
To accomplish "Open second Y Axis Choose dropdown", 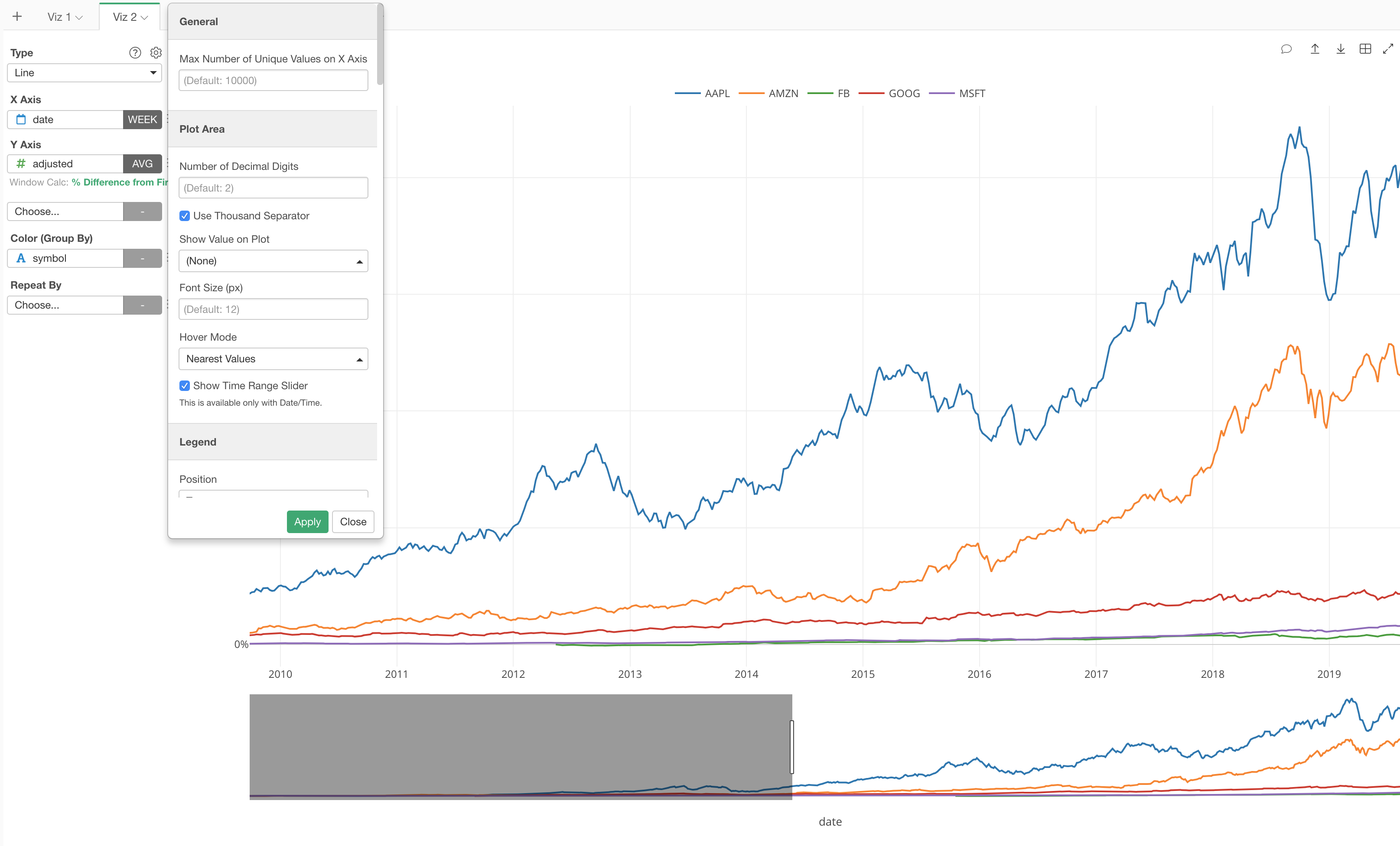I will tap(65, 211).
